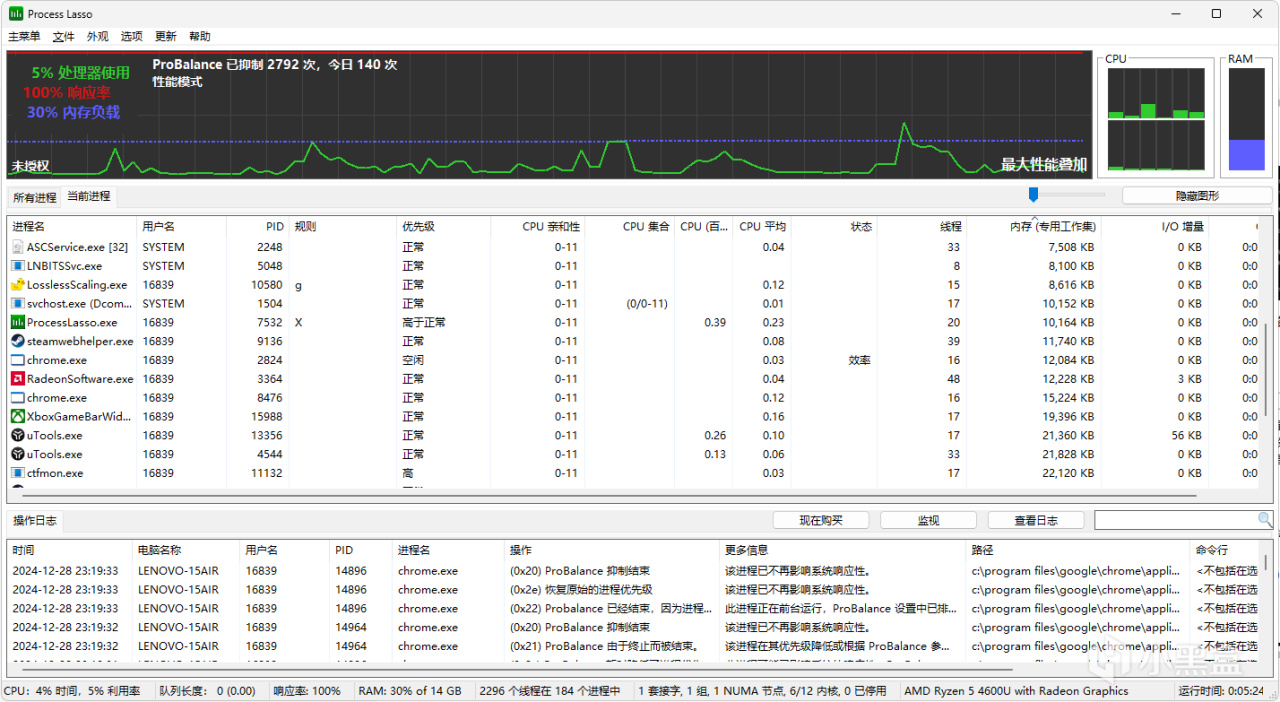Click the RadeonSoftware.exe red icon
The width and height of the screenshot is (1280, 702).
pos(18,379)
